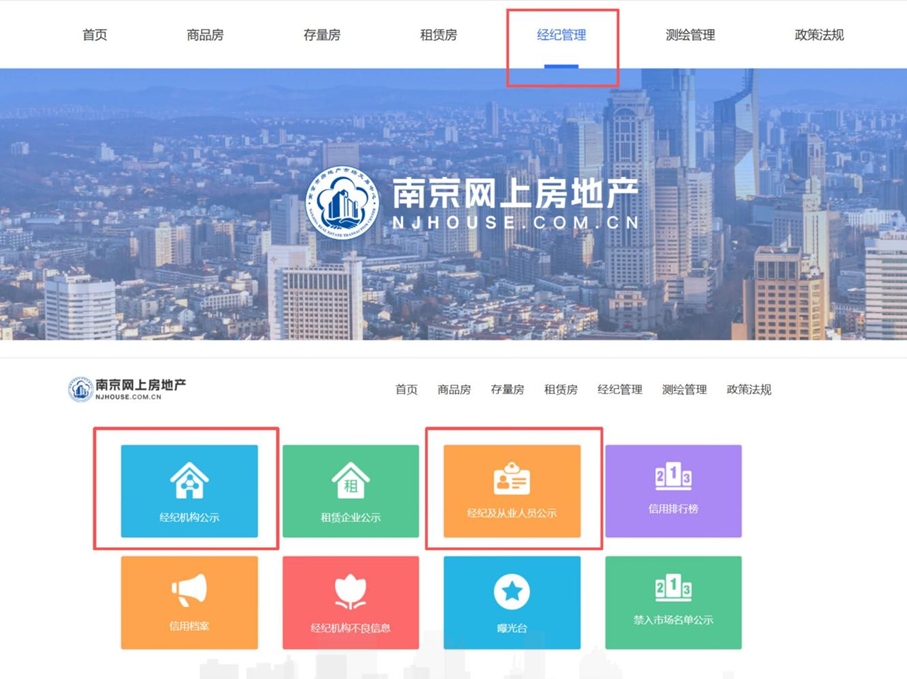
Task: Open 政策法规 in the top navigation
Action: [x=819, y=35]
